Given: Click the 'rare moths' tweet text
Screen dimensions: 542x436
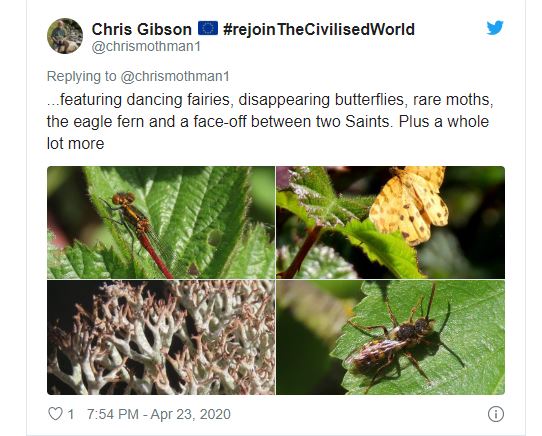Looking at the screenshot, I should tap(452, 100).
